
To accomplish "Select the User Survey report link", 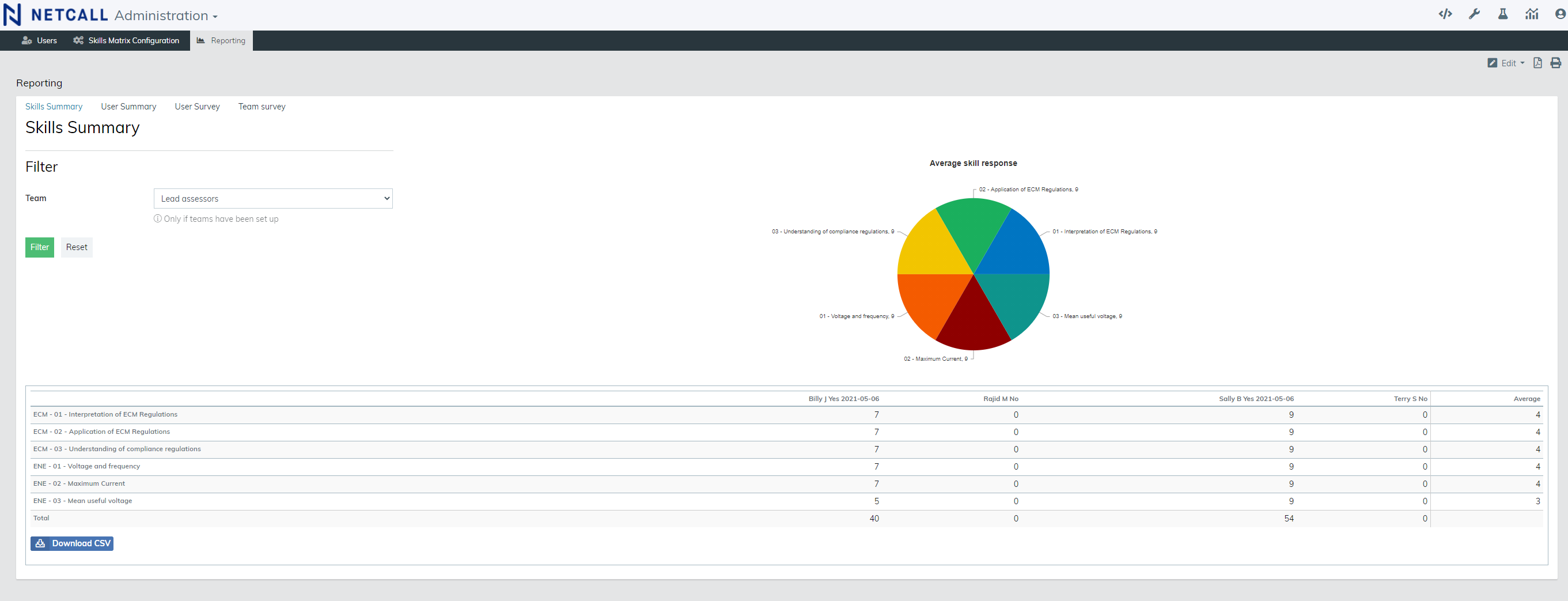I will (x=197, y=107).
